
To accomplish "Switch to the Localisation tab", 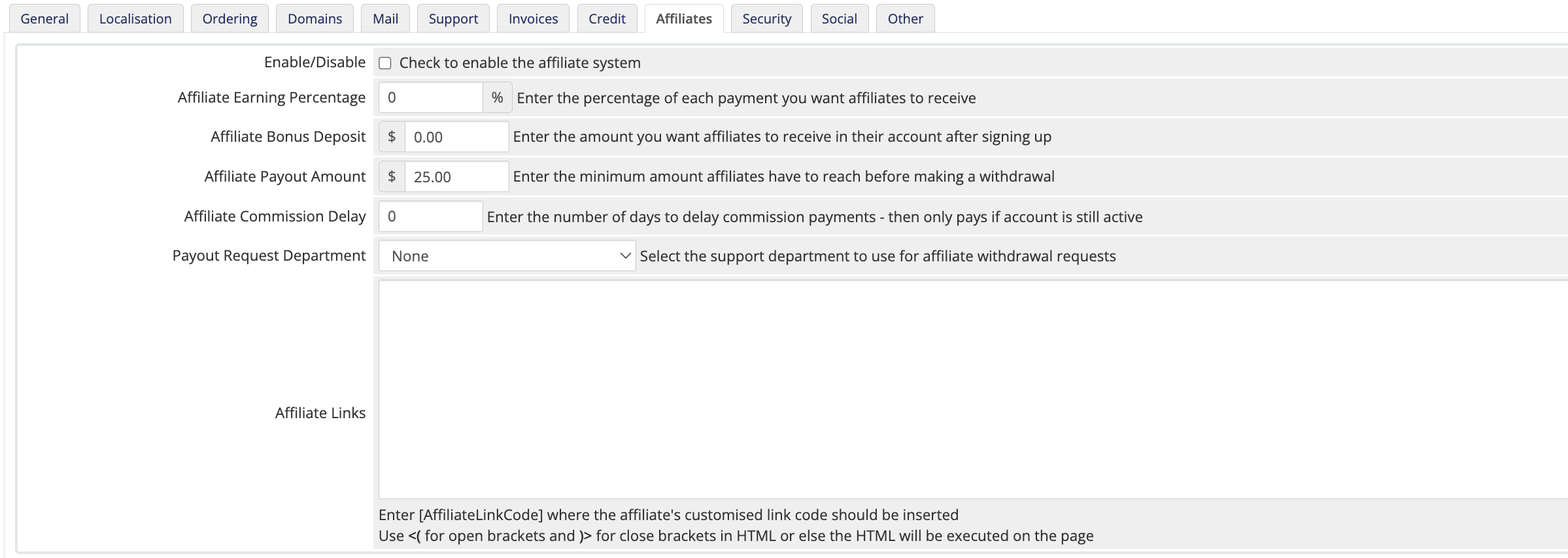I will click(135, 18).
